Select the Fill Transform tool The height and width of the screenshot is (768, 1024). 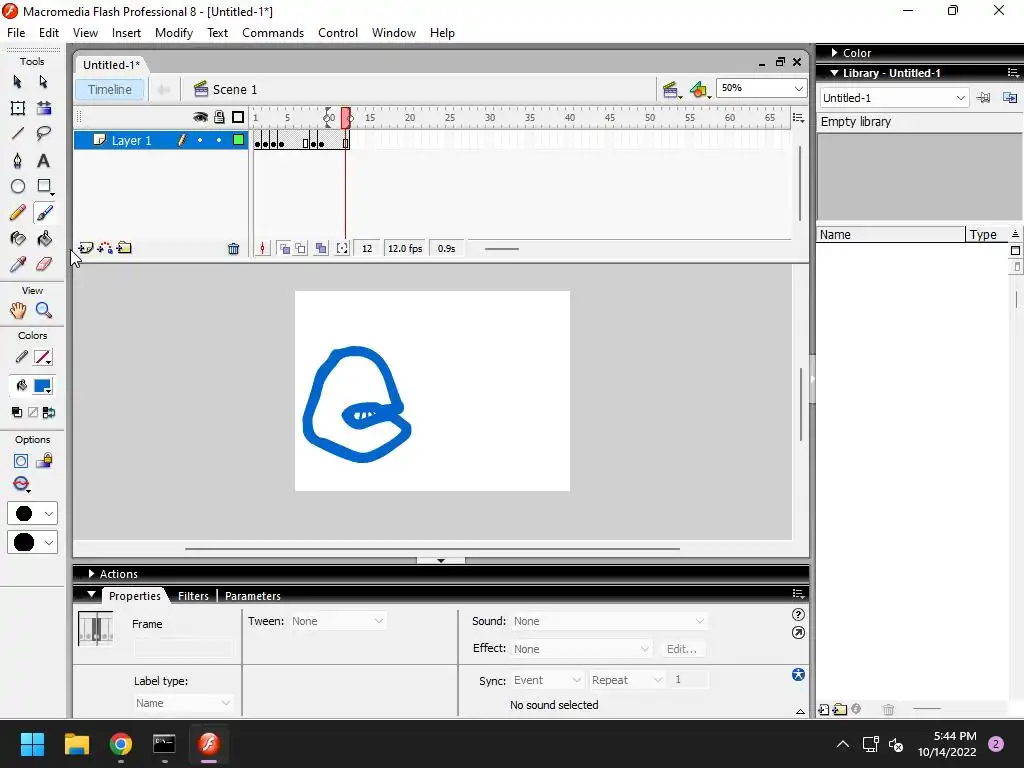tap(44, 108)
